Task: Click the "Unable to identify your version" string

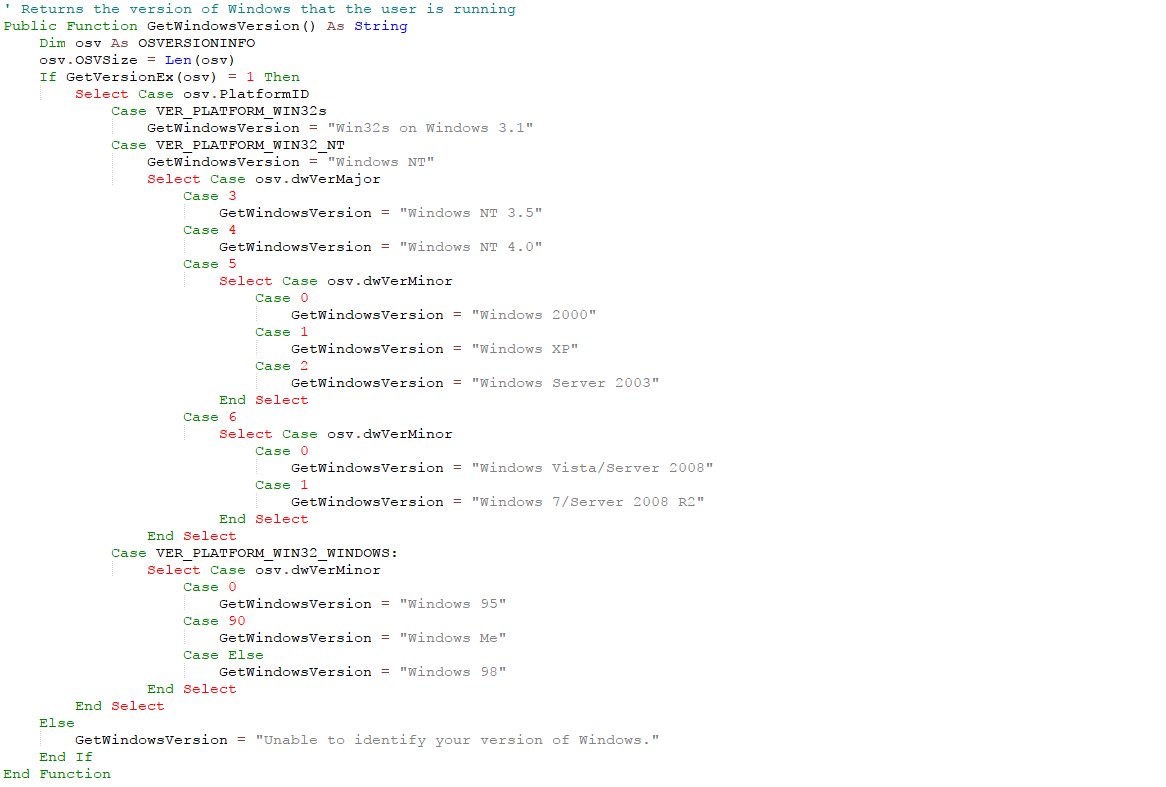Action: 457,740
